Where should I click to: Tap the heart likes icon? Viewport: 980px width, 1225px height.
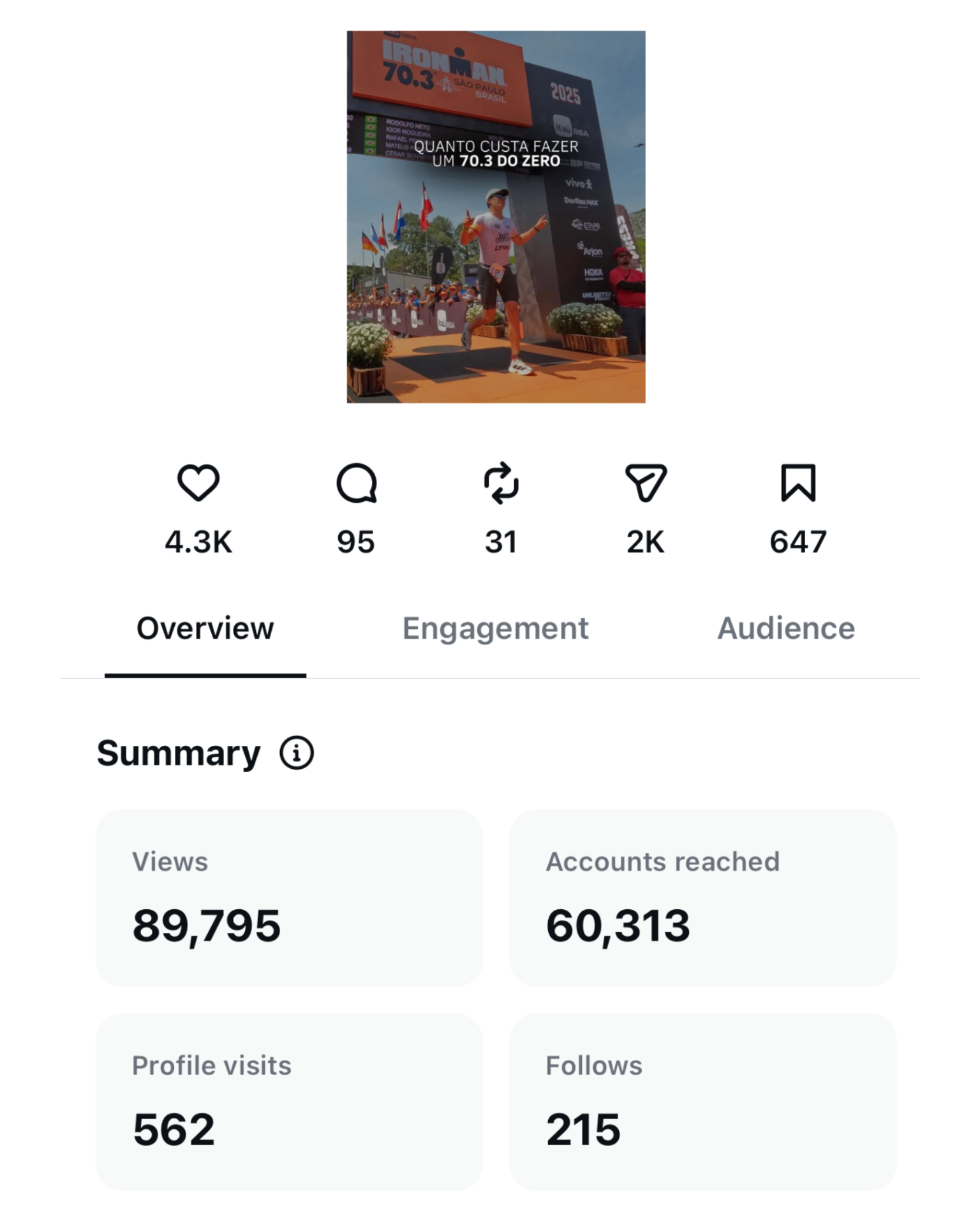click(198, 482)
